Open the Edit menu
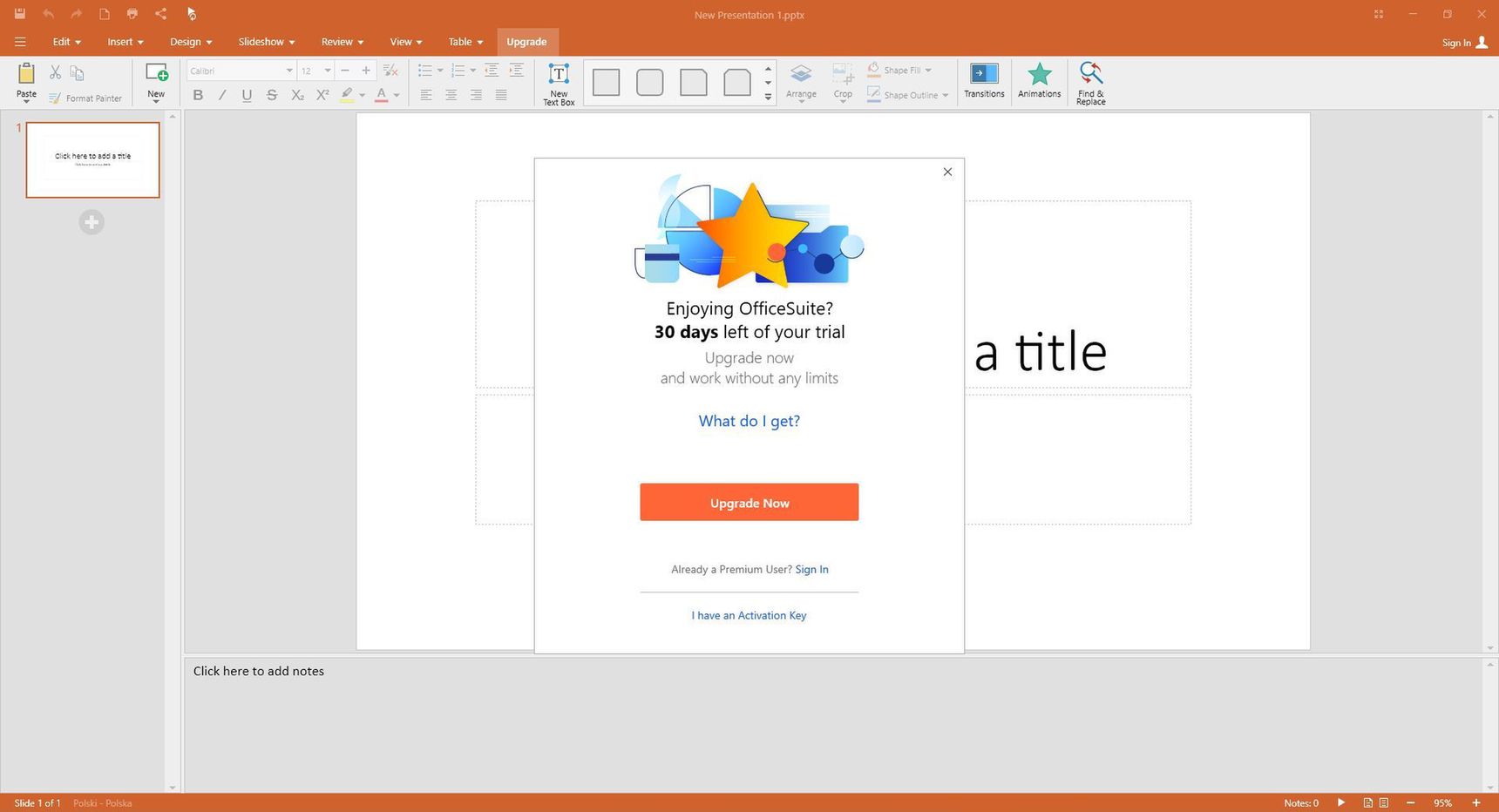Viewport: 1499px width, 812px height. coord(66,42)
